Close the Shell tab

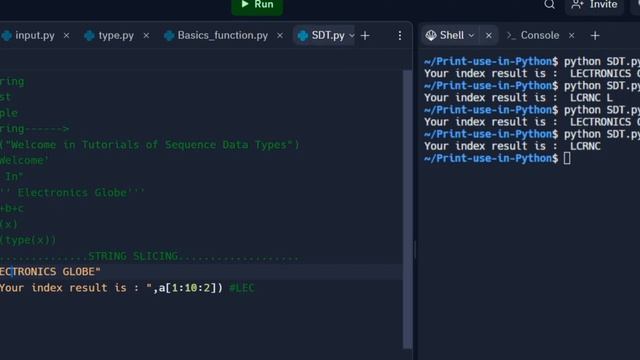click(489, 36)
